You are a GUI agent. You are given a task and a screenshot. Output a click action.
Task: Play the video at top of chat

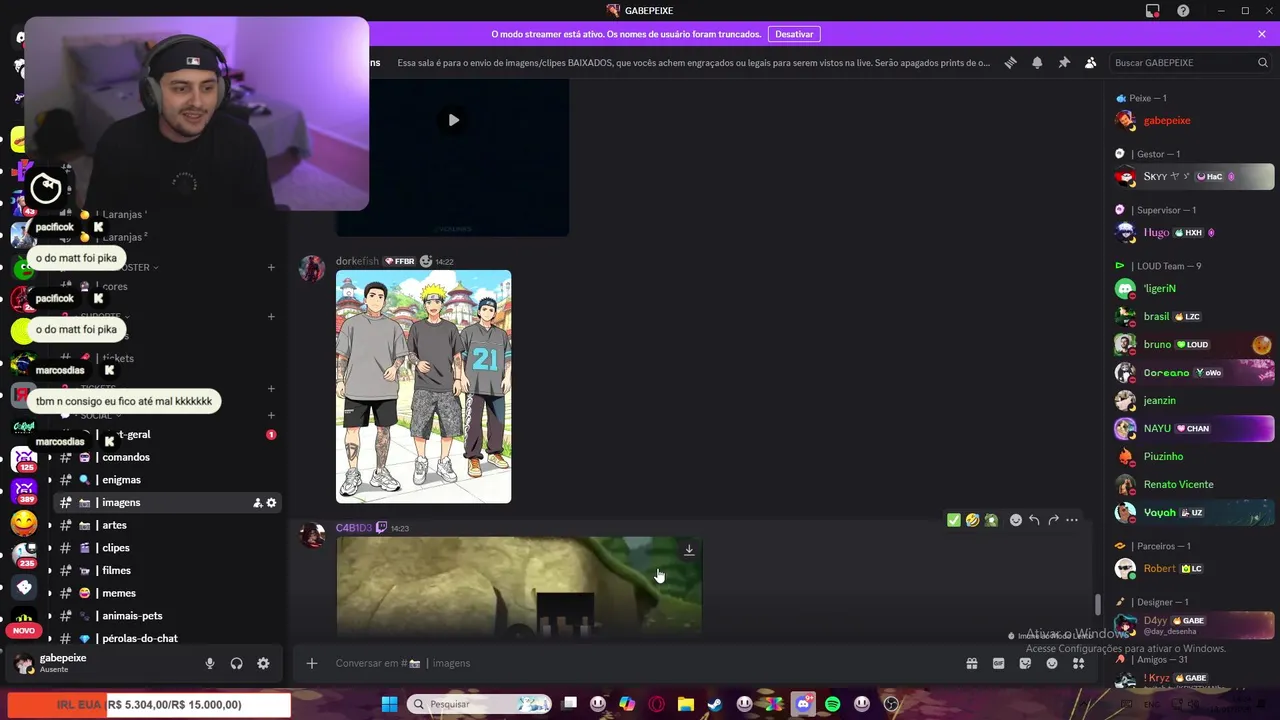[454, 120]
